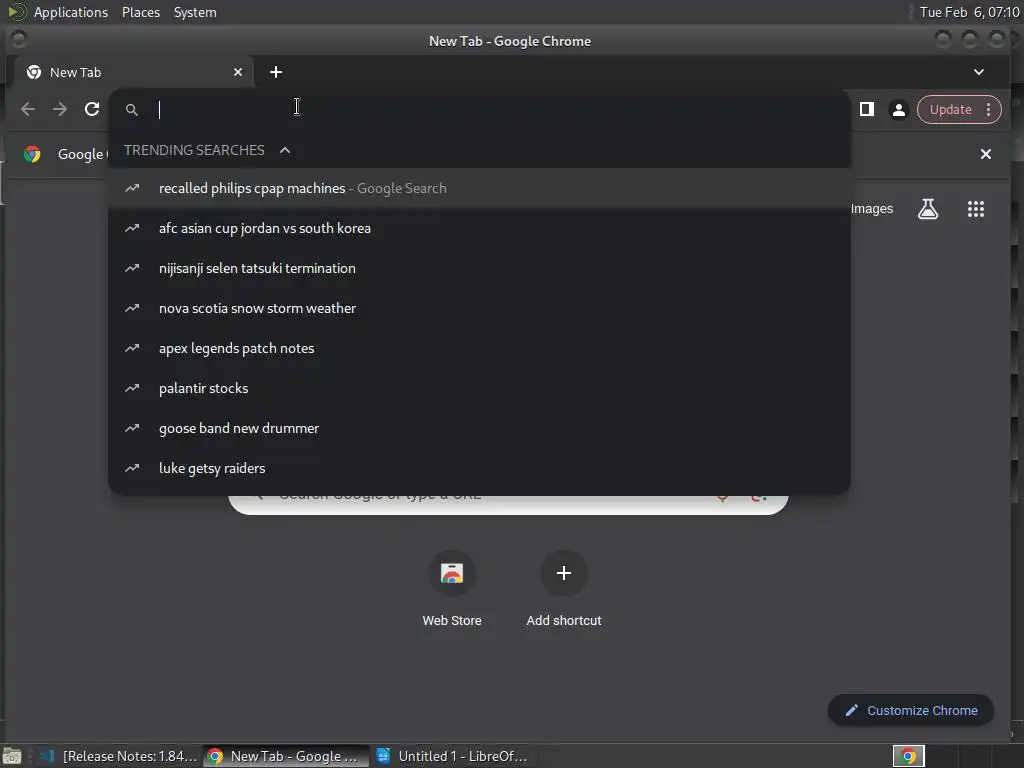Select suggestion recalled philips cpap machines
The width and height of the screenshot is (1024, 768).
click(x=479, y=188)
